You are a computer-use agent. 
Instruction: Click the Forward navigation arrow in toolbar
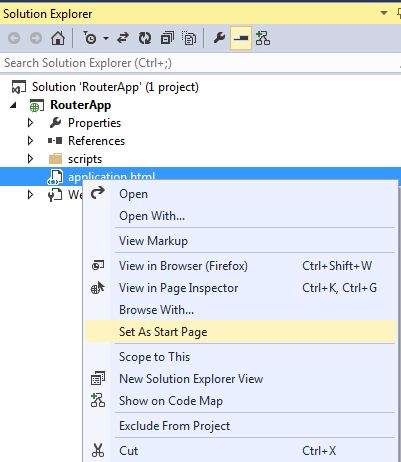[x=36, y=38]
